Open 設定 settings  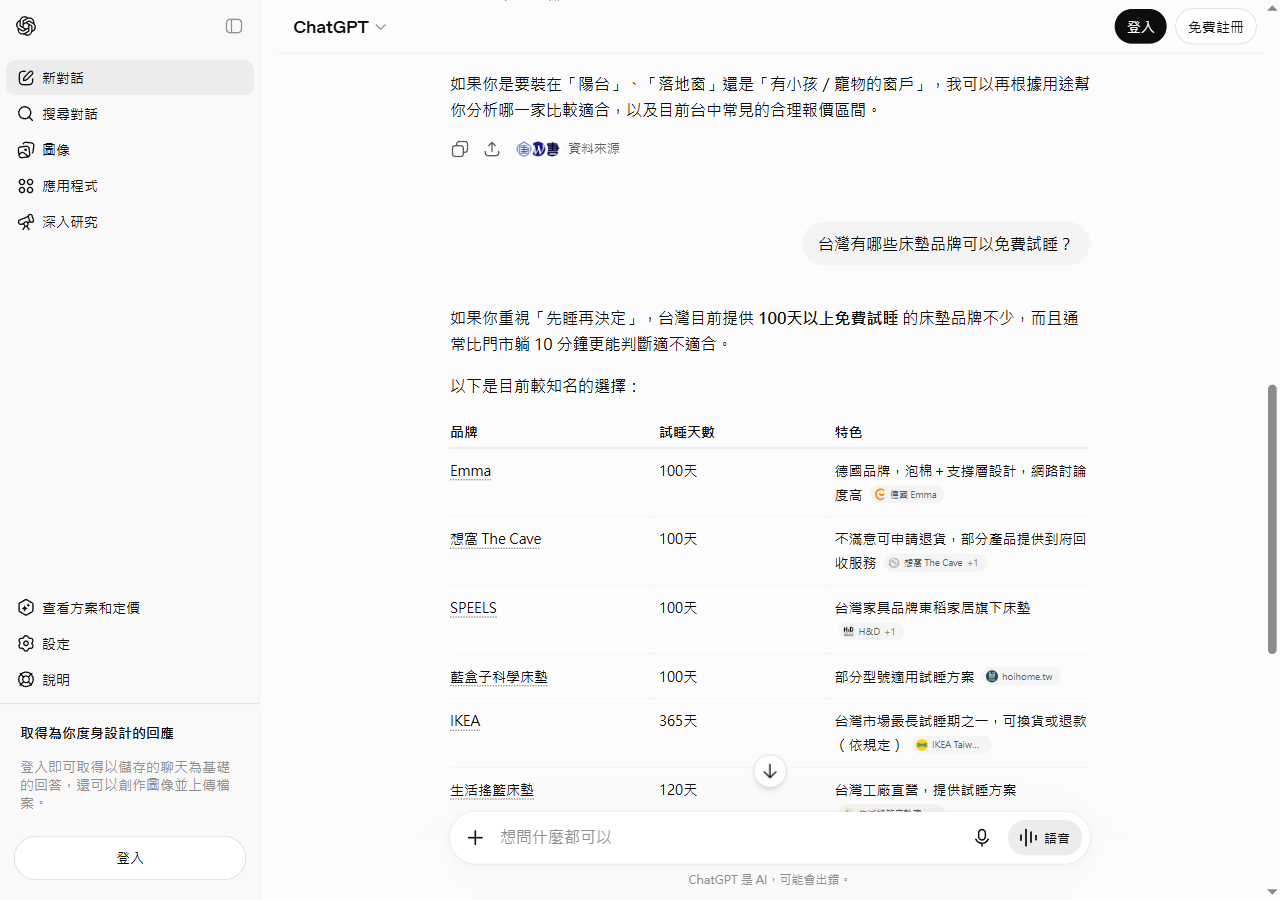tap(130, 644)
